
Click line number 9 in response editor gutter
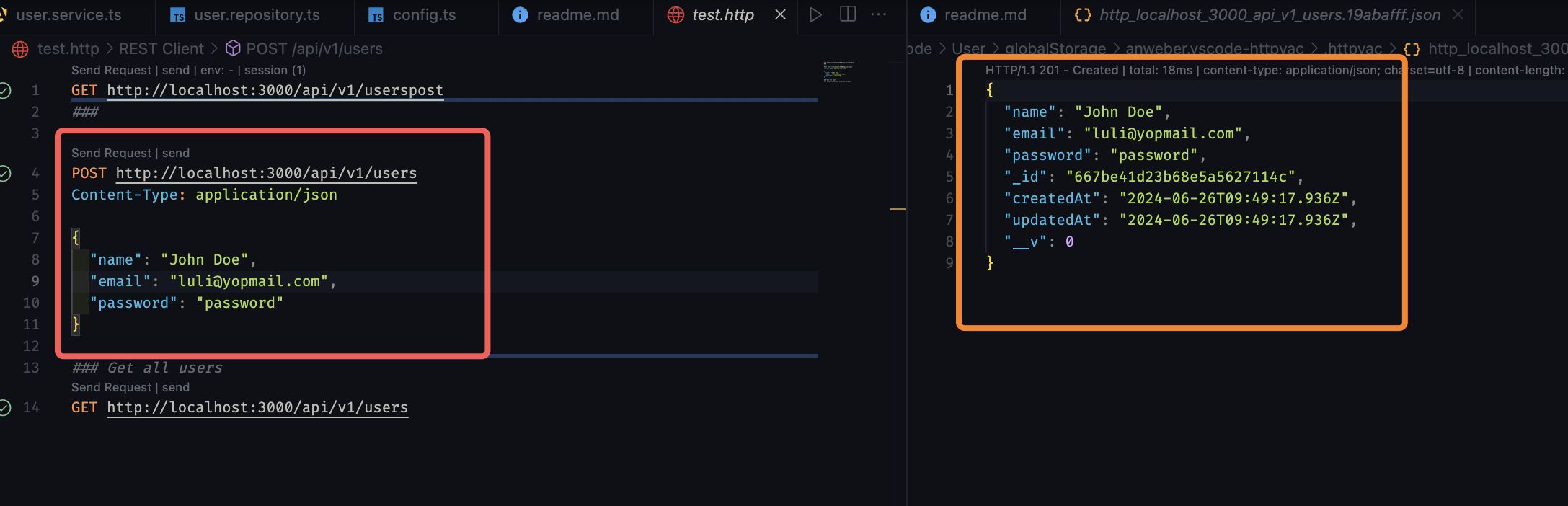(949, 263)
